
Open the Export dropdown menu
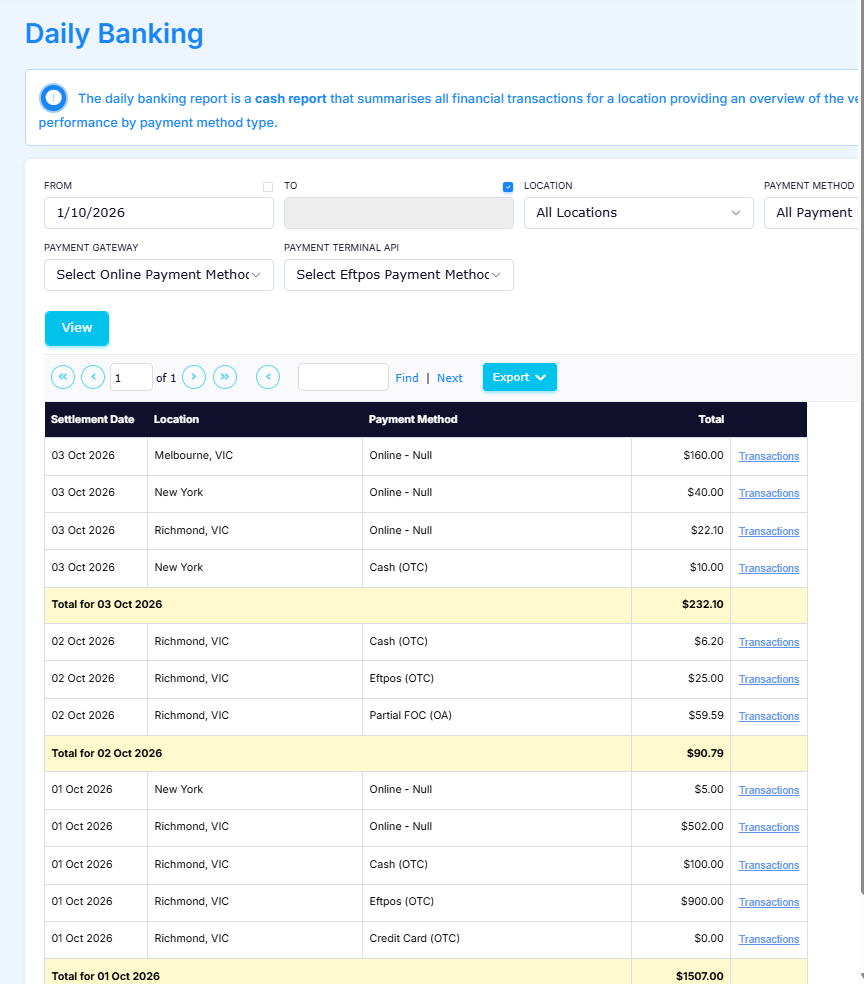[520, 377]
